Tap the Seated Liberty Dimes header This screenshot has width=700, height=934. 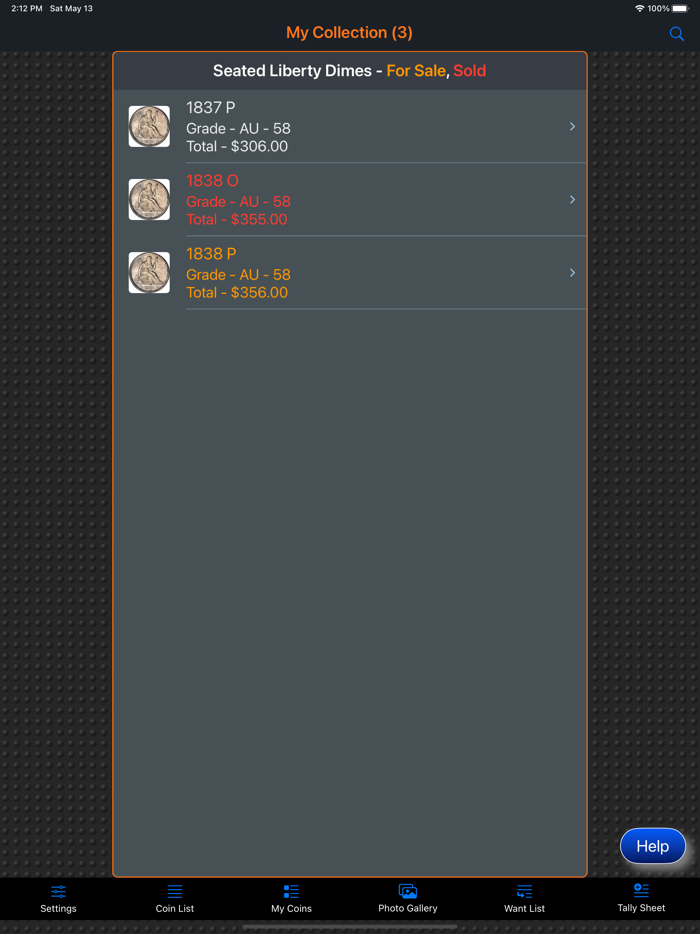[x=350, y=71]
